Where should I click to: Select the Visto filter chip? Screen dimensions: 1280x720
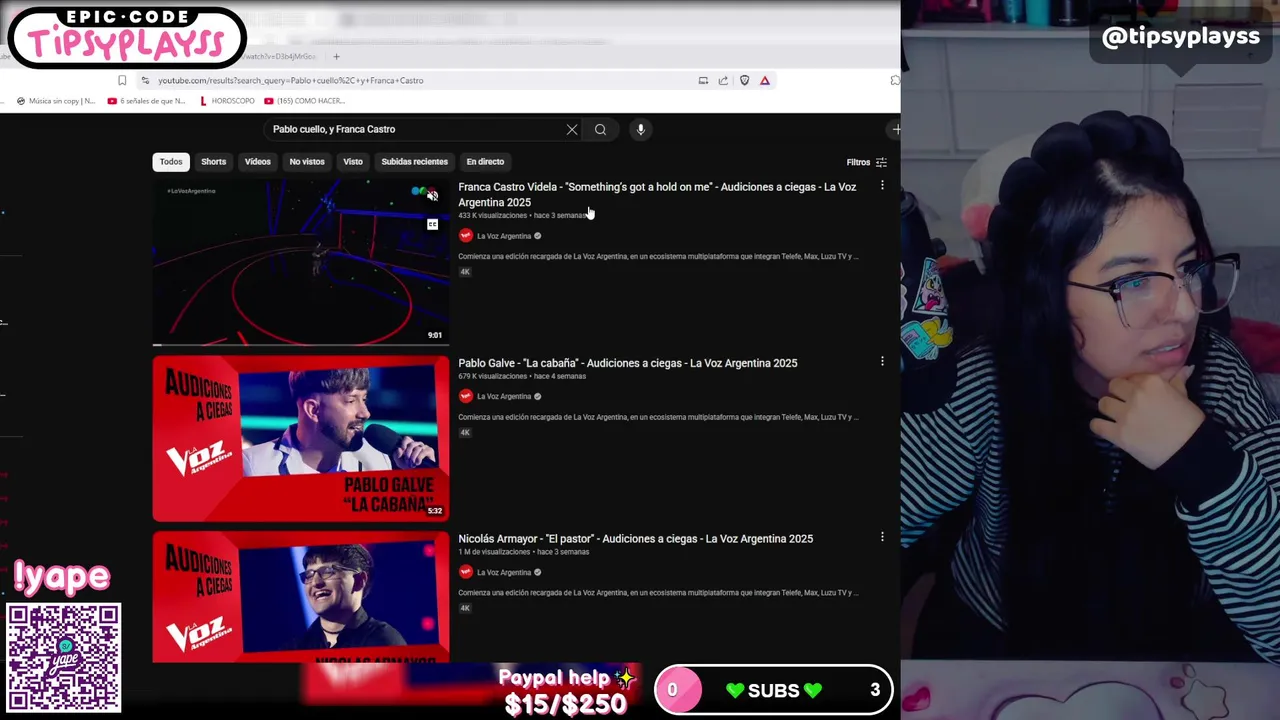coord(353,161)
